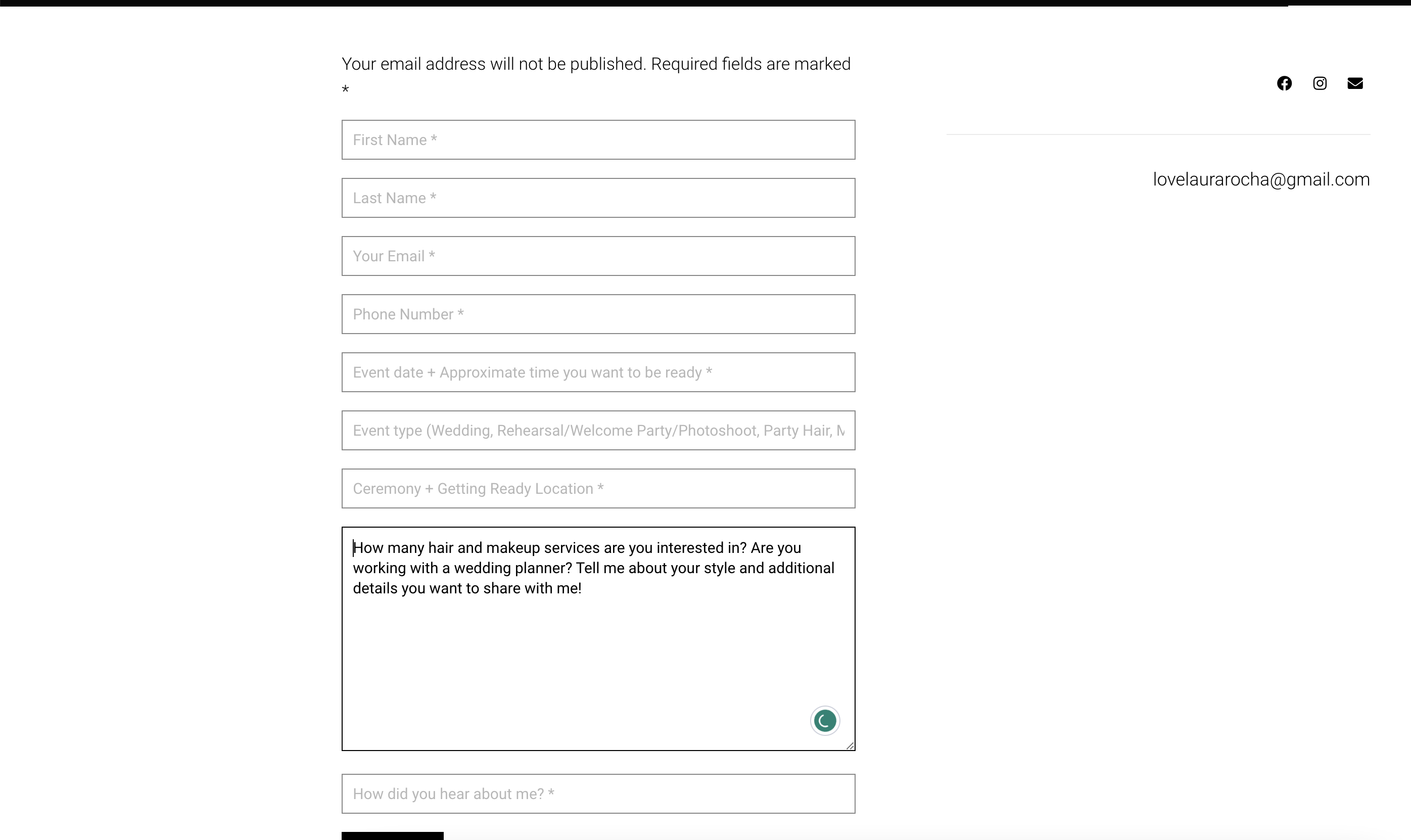Click the textarea resize handle
The height and width of the screenshot is (840, 1411).
pos(850,745)
